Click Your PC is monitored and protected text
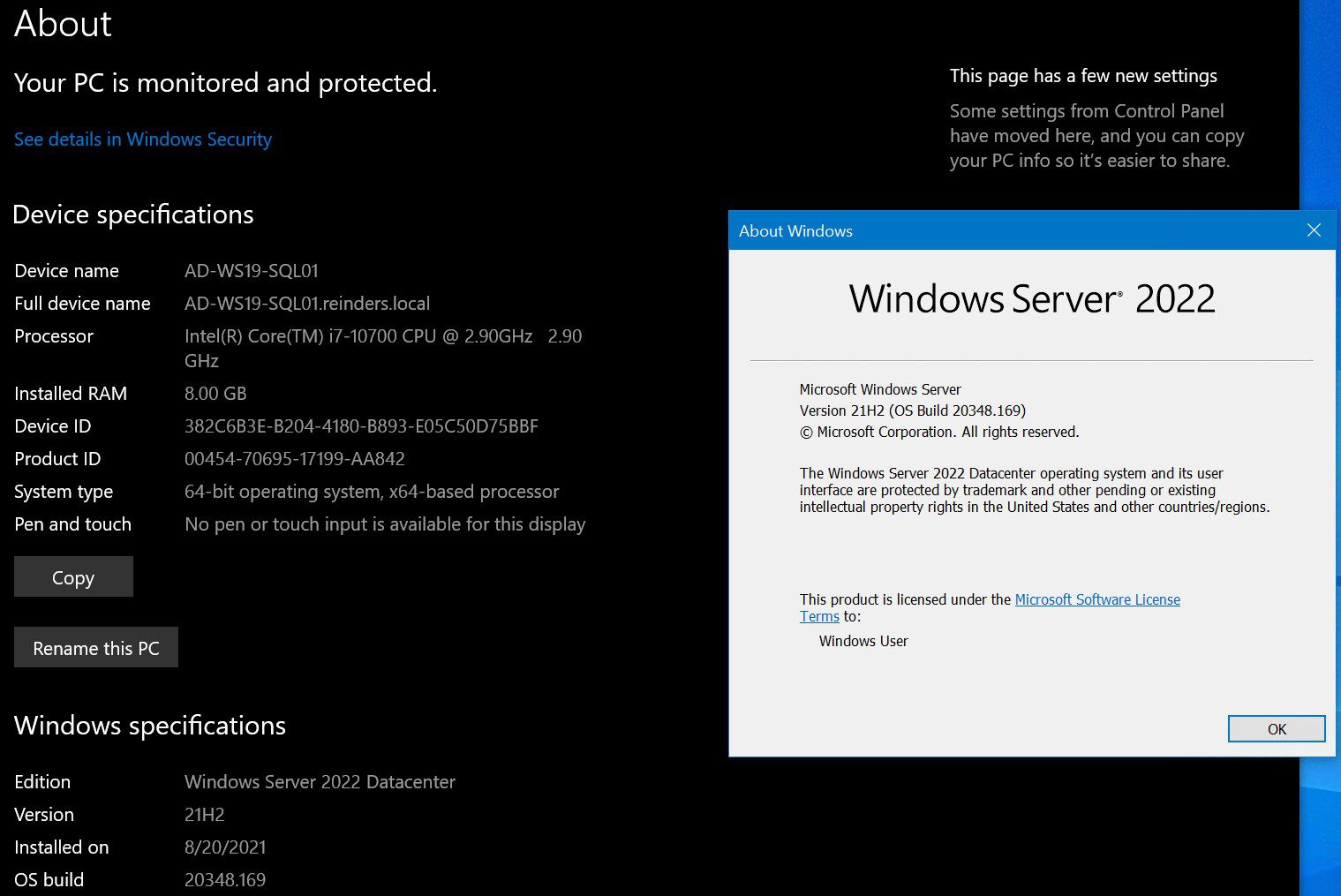This screenshot has height=896, width=1341. (x=226, y=83)
